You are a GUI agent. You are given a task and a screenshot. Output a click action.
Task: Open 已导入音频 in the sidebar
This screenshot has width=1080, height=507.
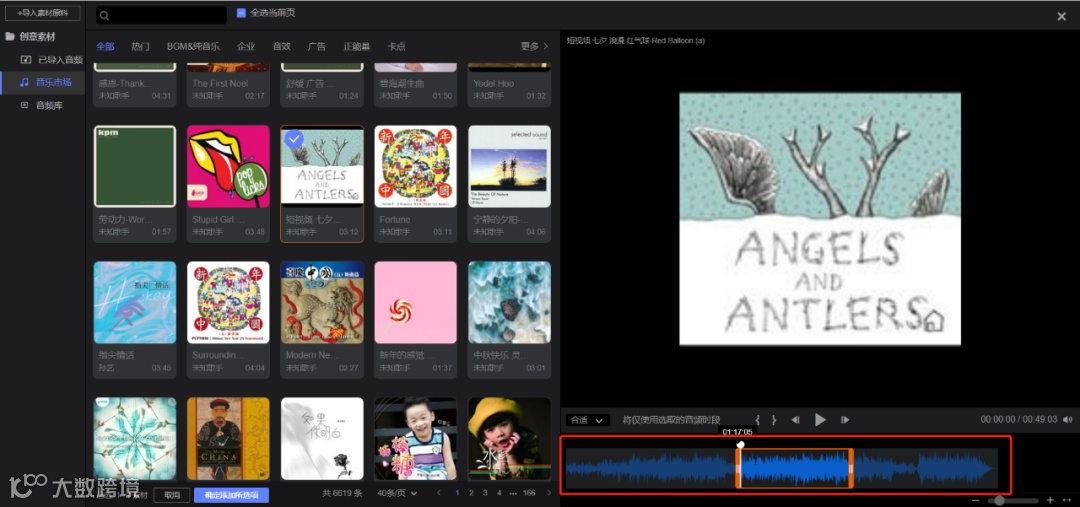click(x=52, y=60)
